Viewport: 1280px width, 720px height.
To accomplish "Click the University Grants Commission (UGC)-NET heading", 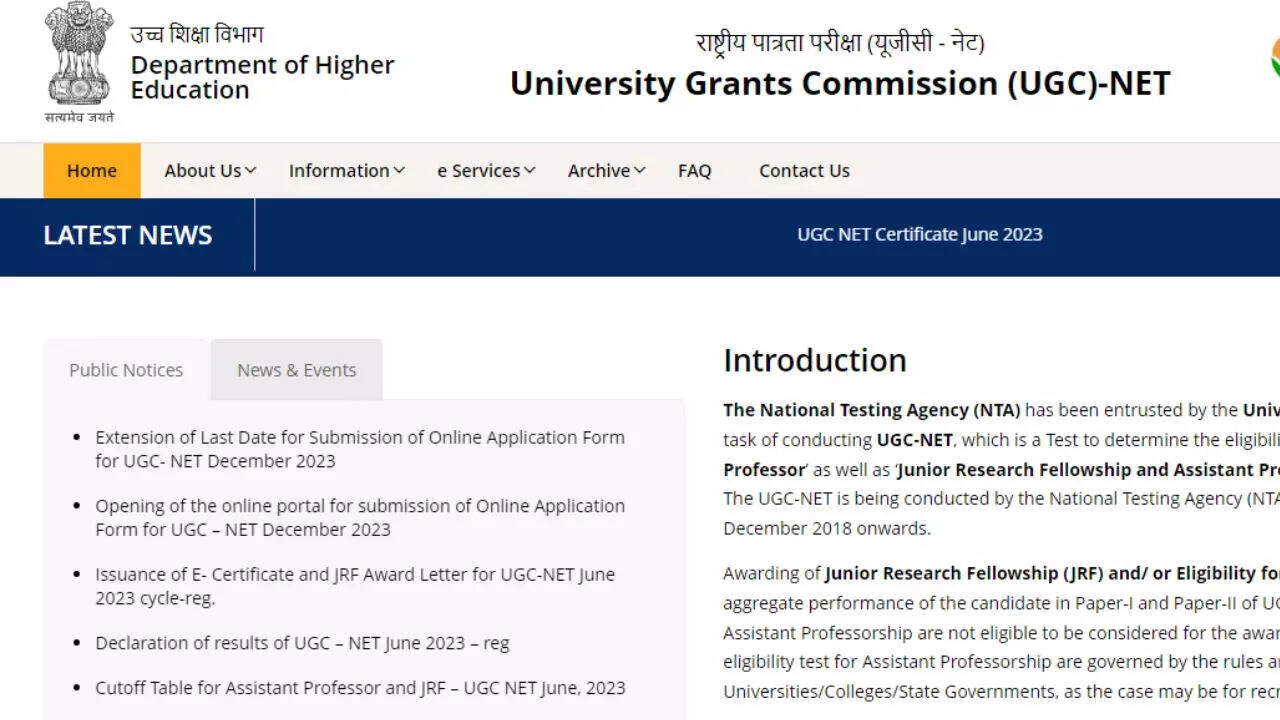I will [x=840, y=84].
